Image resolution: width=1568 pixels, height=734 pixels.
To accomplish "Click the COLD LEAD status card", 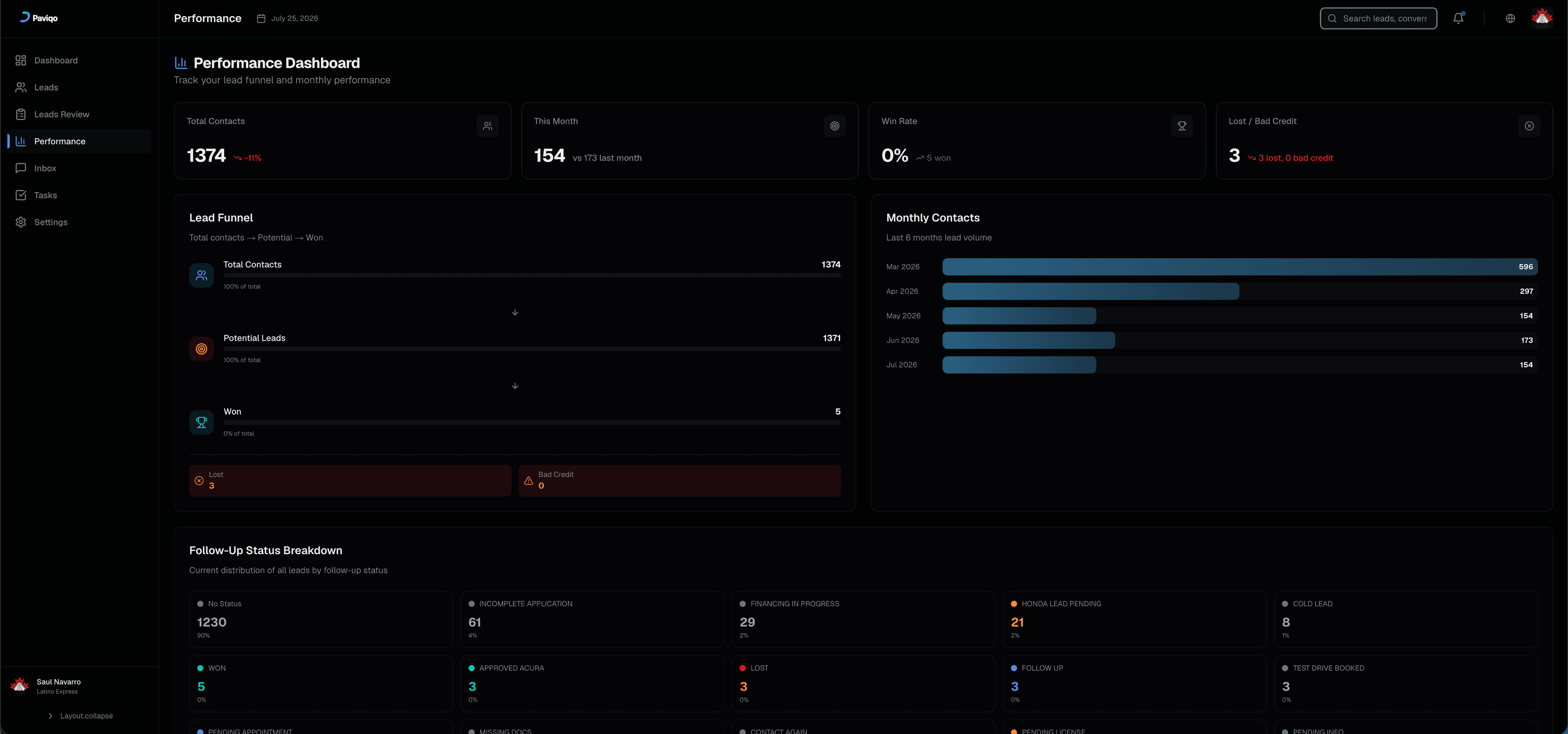I will coord(1406,619).
